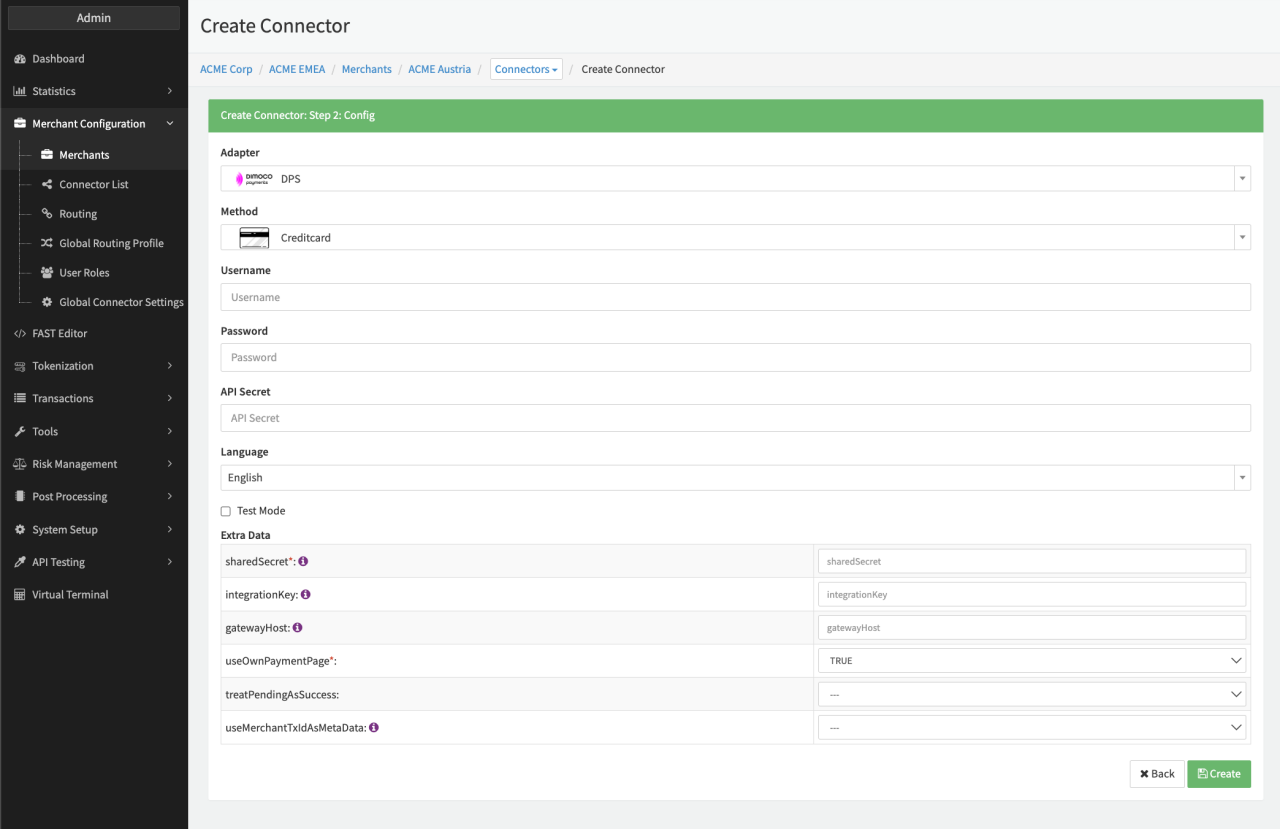
Task: Expand the Risk Management menu
Action: coord(94,464)
